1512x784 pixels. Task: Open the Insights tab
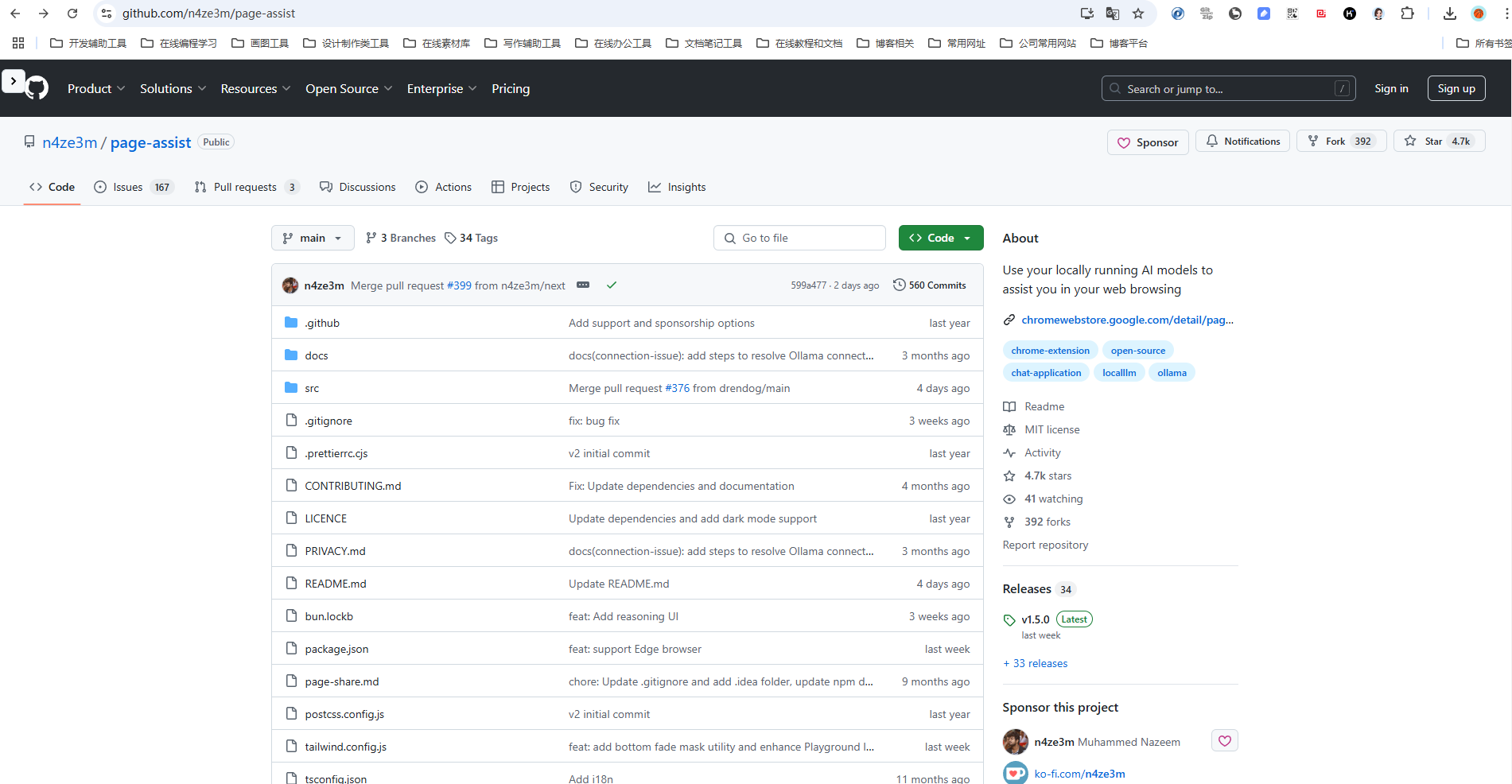[677, 187]
